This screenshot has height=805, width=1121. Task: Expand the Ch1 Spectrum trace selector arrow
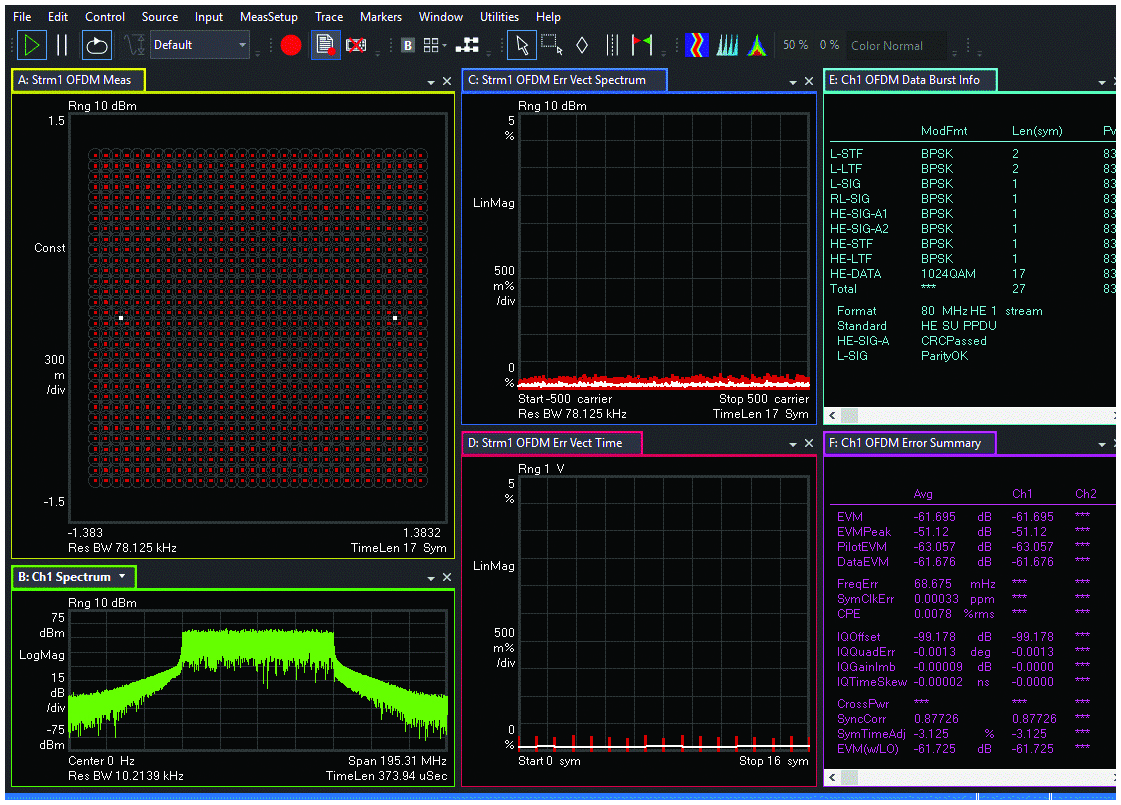coord(122,576)
